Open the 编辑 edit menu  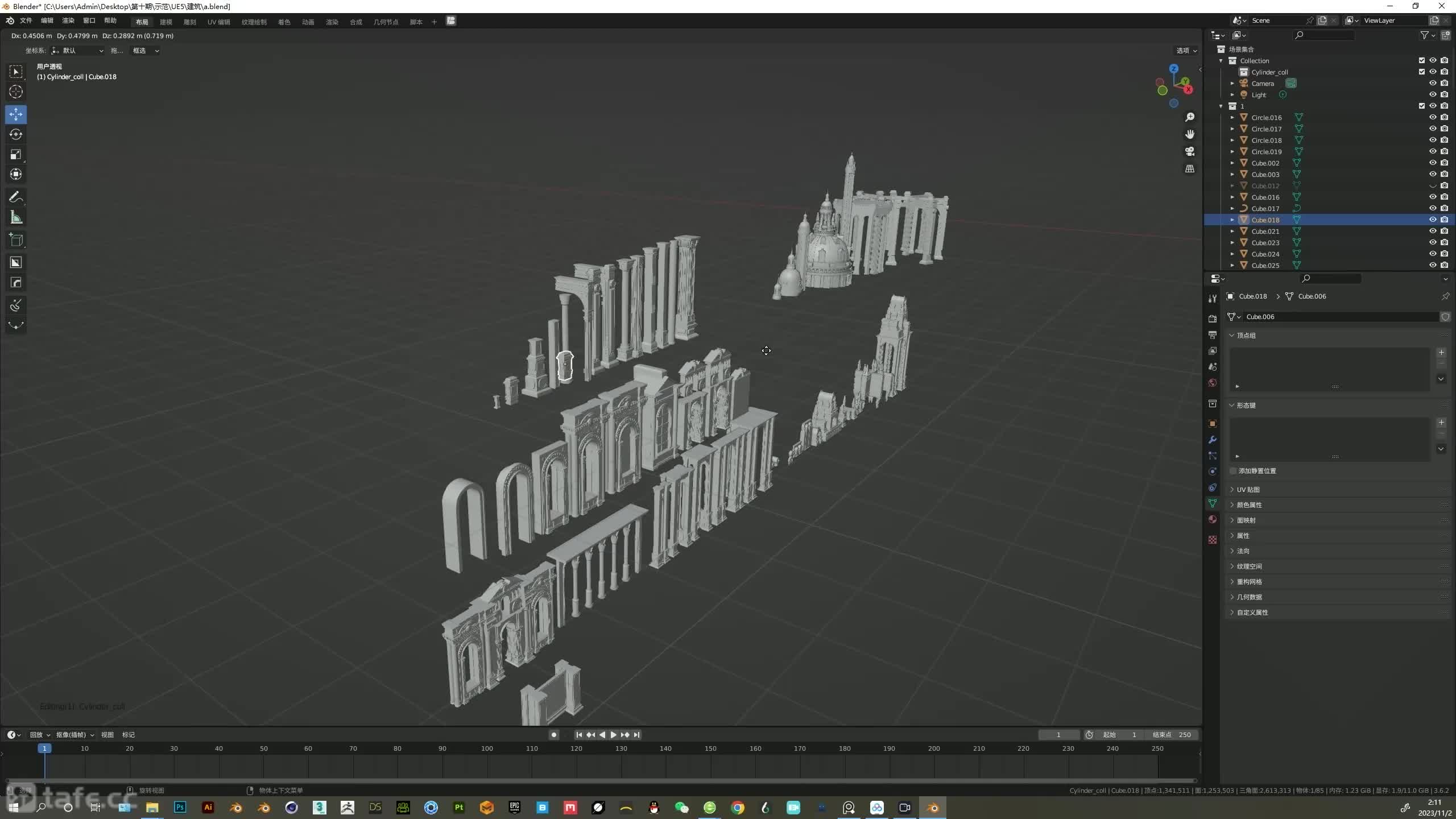click(47, 21)
